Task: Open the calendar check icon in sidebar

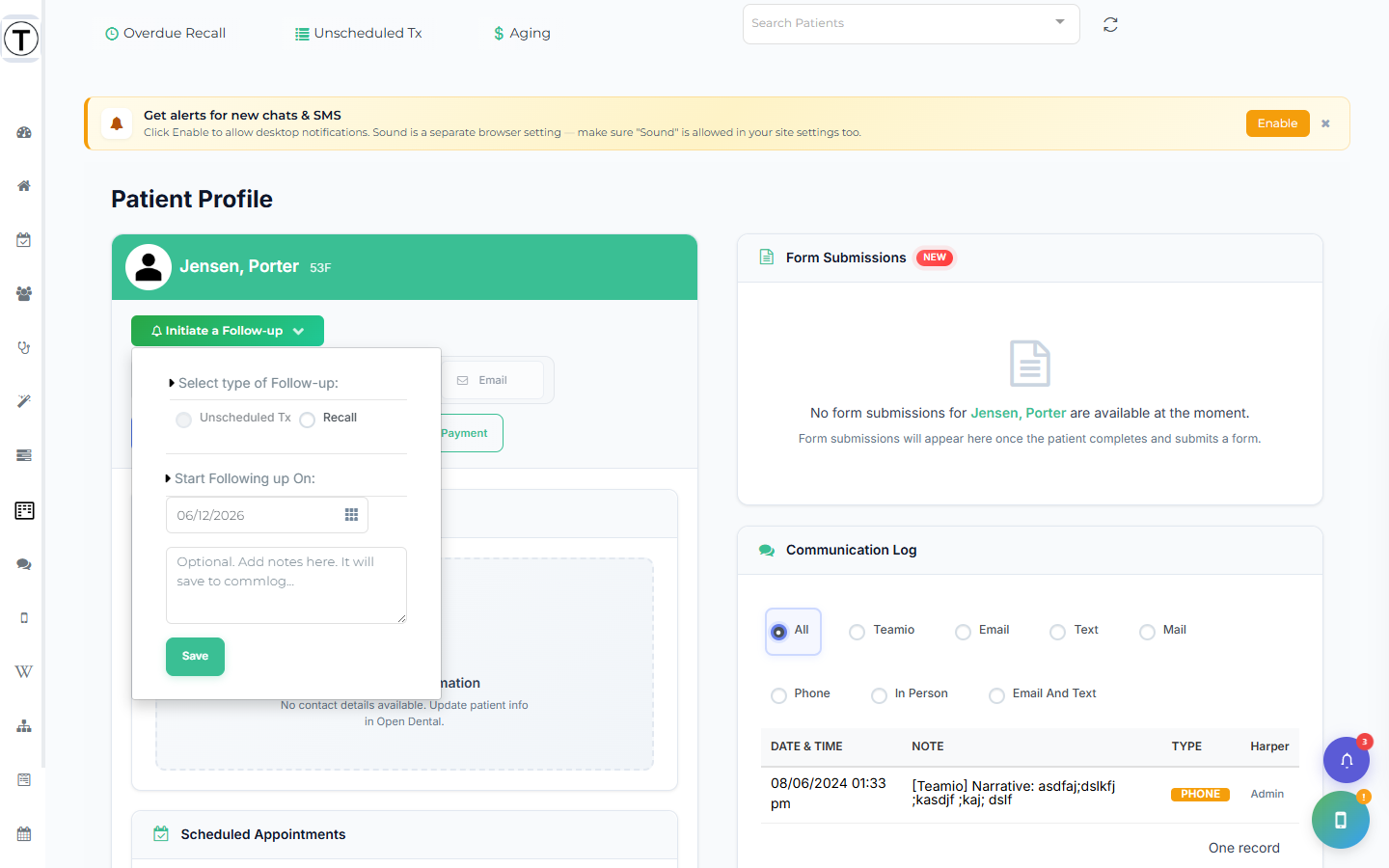Action: [x=24, y=240]
